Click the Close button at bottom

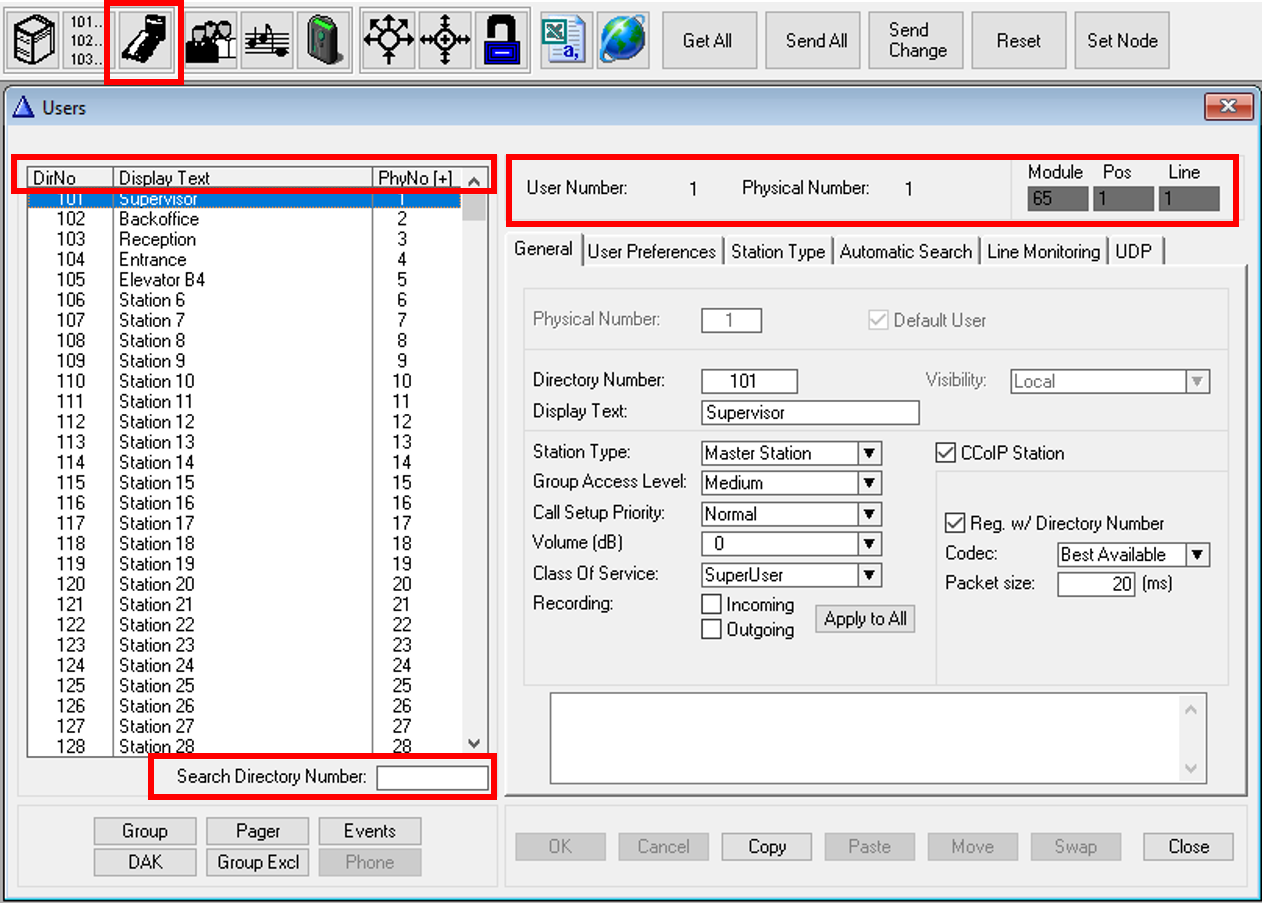[1188, 847]
